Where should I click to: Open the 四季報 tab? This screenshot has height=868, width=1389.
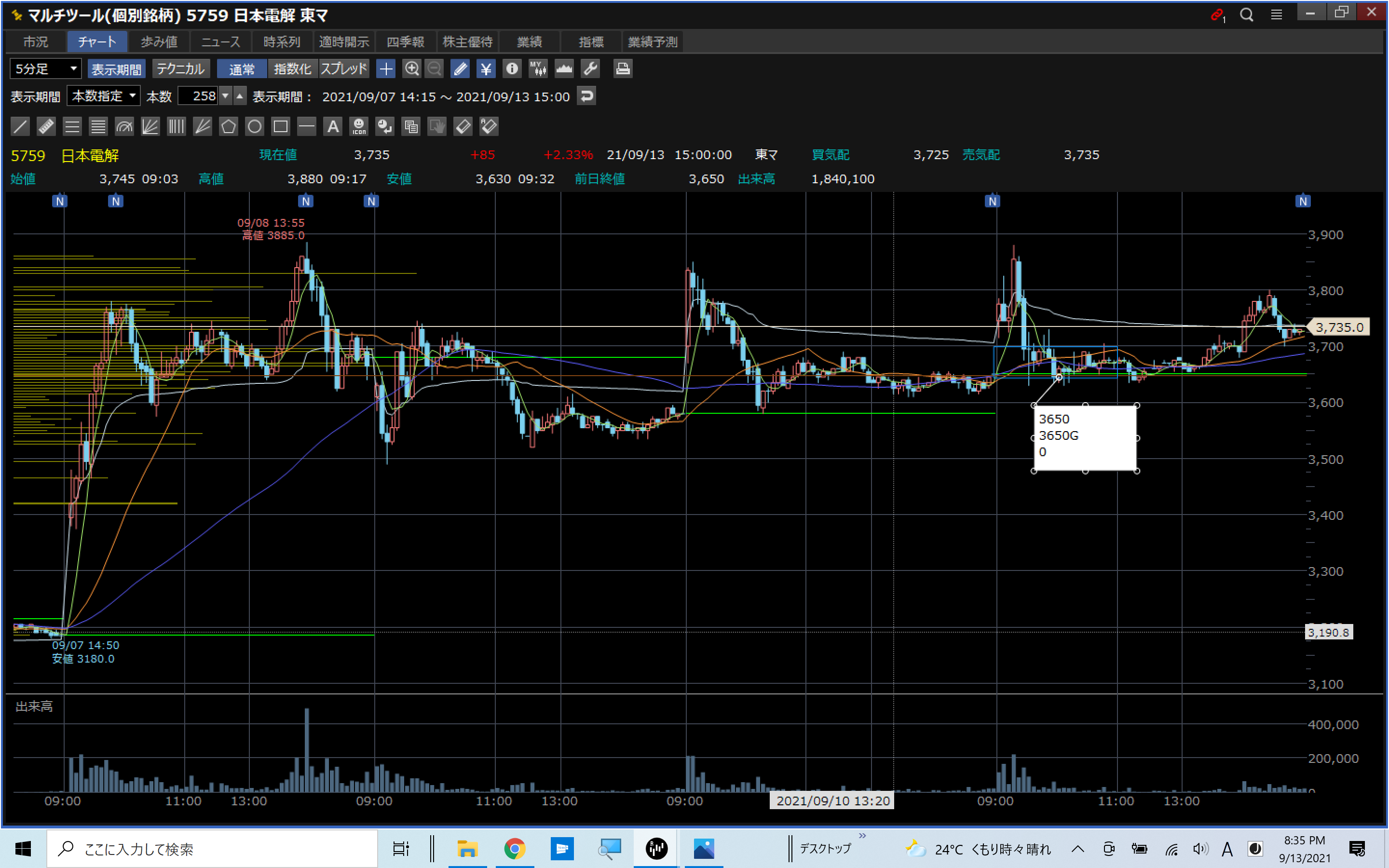click(405, 42)
